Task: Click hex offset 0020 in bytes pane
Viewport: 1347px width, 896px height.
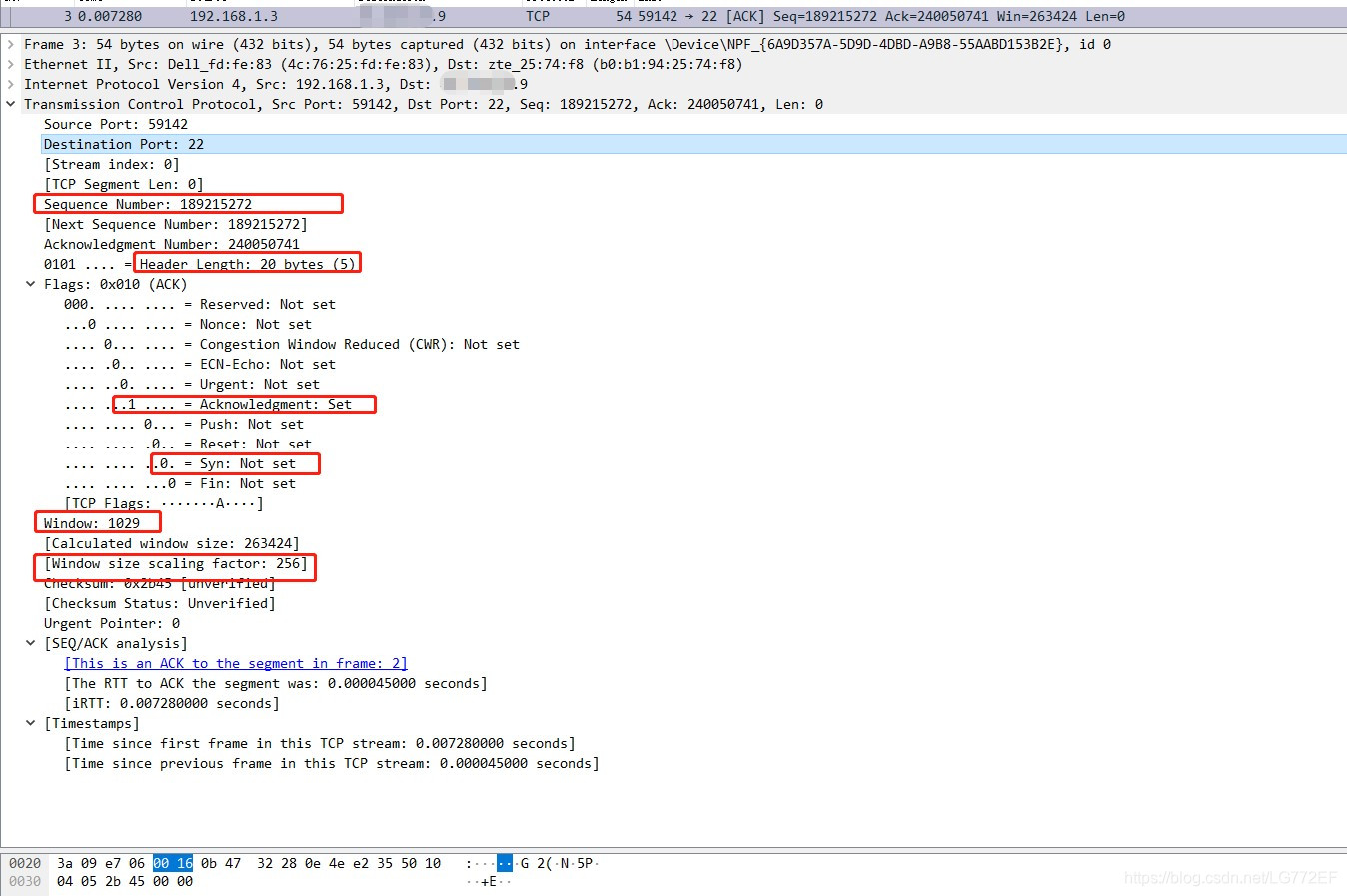Action: (25, 863)
